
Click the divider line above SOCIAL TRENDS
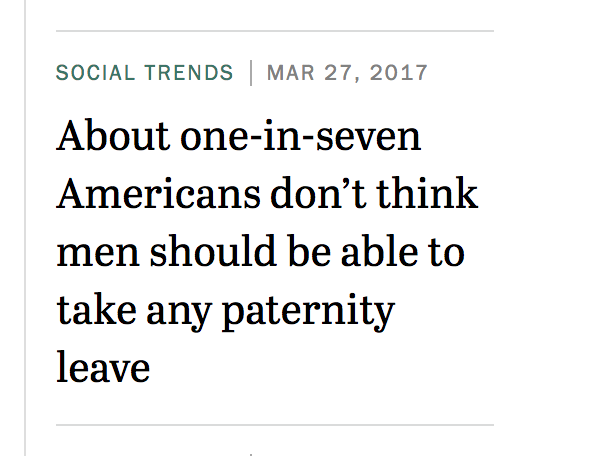(275, 31)
